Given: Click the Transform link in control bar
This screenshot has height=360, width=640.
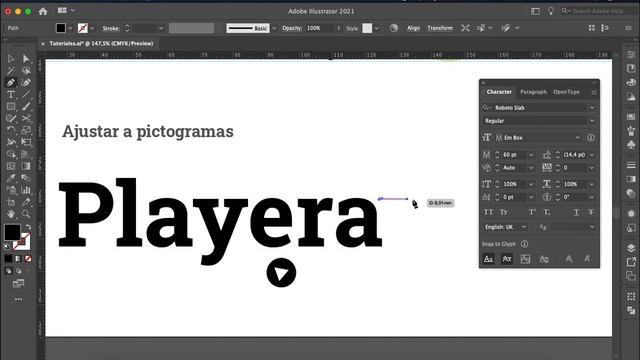Looking at the screenshot, I should 440,28.
